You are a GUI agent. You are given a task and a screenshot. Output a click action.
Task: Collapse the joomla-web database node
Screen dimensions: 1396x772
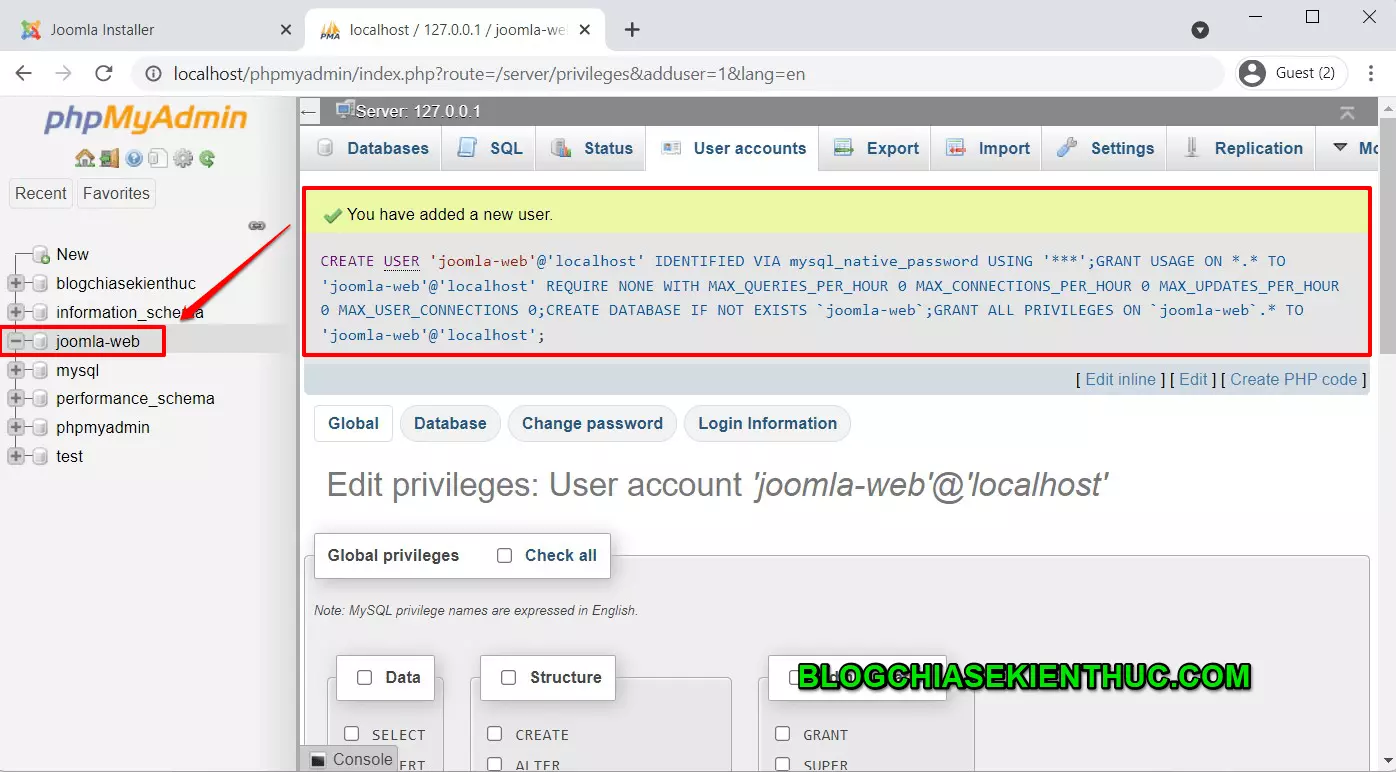point(16,342)
